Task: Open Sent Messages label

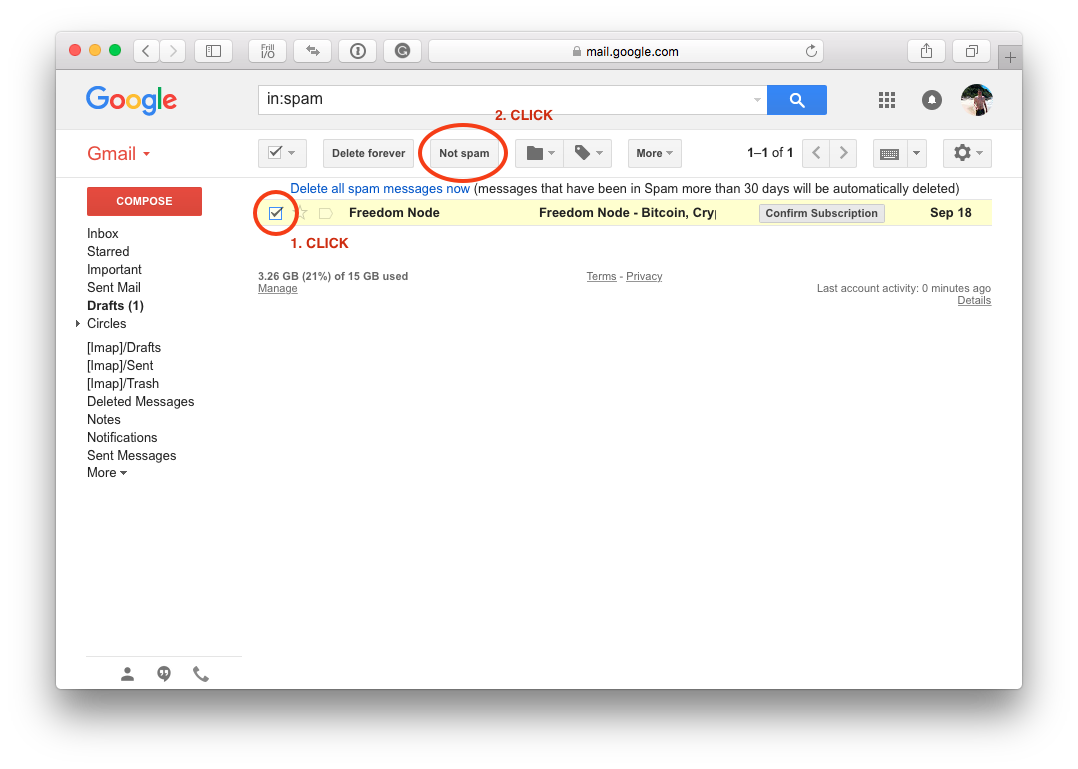Action: click(131, 456)
